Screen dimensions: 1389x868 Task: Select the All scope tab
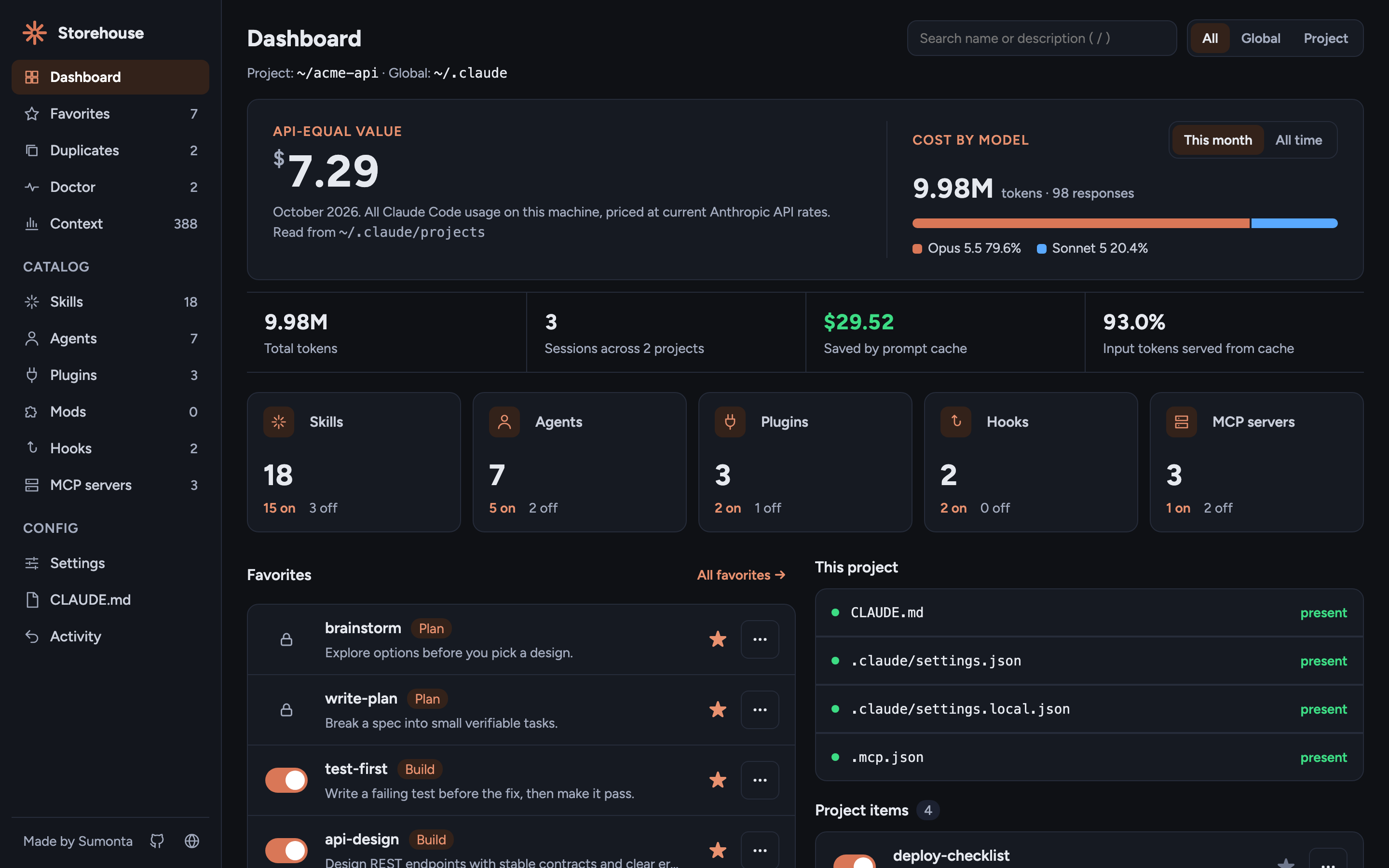pyautogui.click(x=1210, y=39)
